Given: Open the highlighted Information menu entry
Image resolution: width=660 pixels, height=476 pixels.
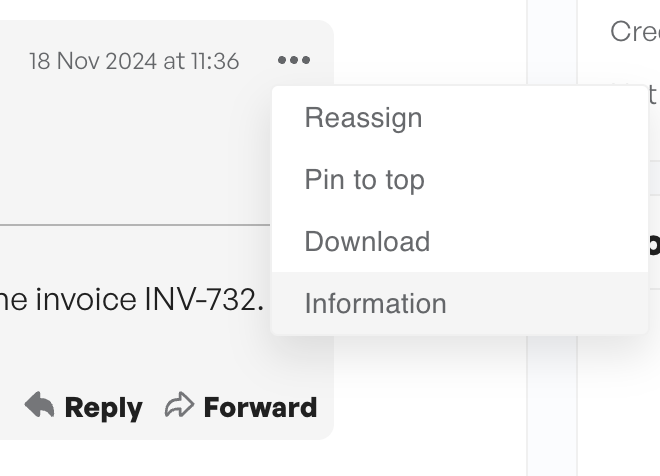Looking at the screenshot, I should tap(460, 303).
